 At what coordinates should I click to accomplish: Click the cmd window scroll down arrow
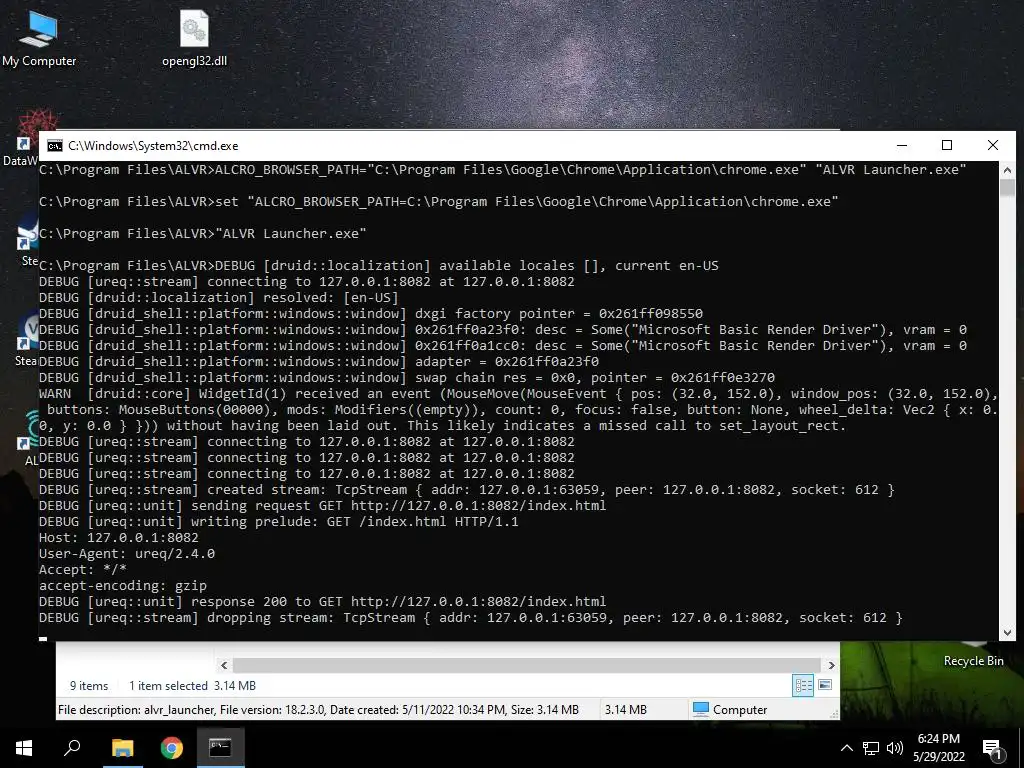1007,632
